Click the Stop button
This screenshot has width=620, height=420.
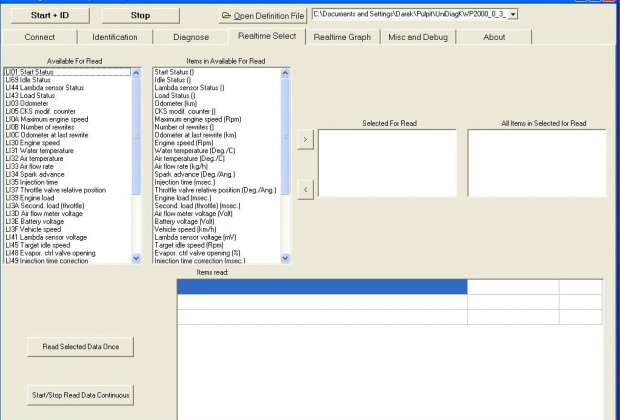click(140, 15)
